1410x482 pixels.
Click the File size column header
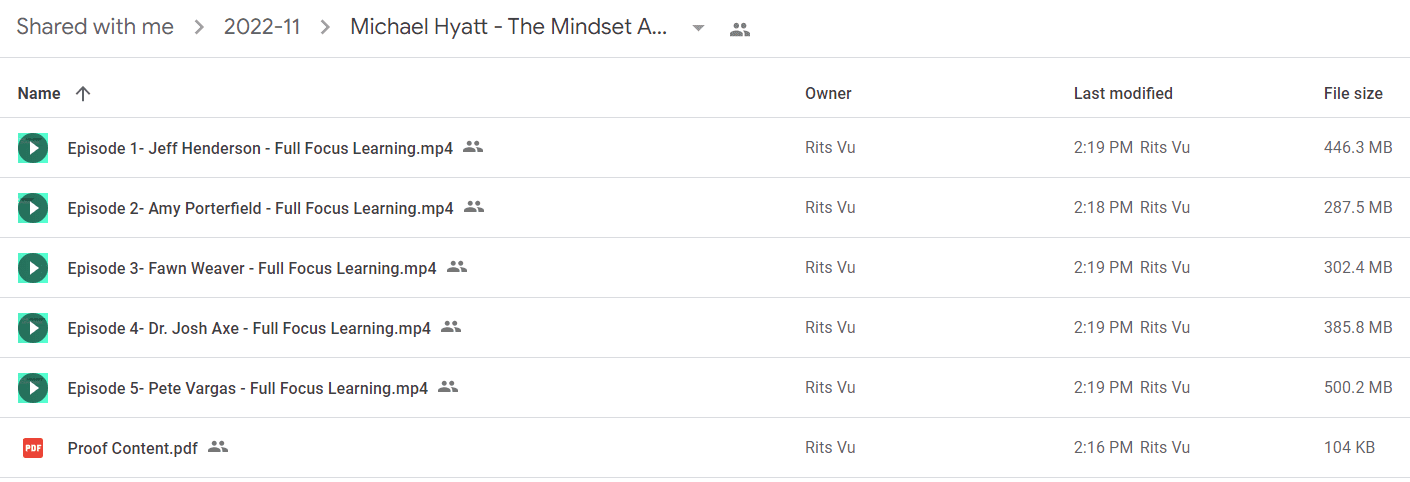(1353, 93)
